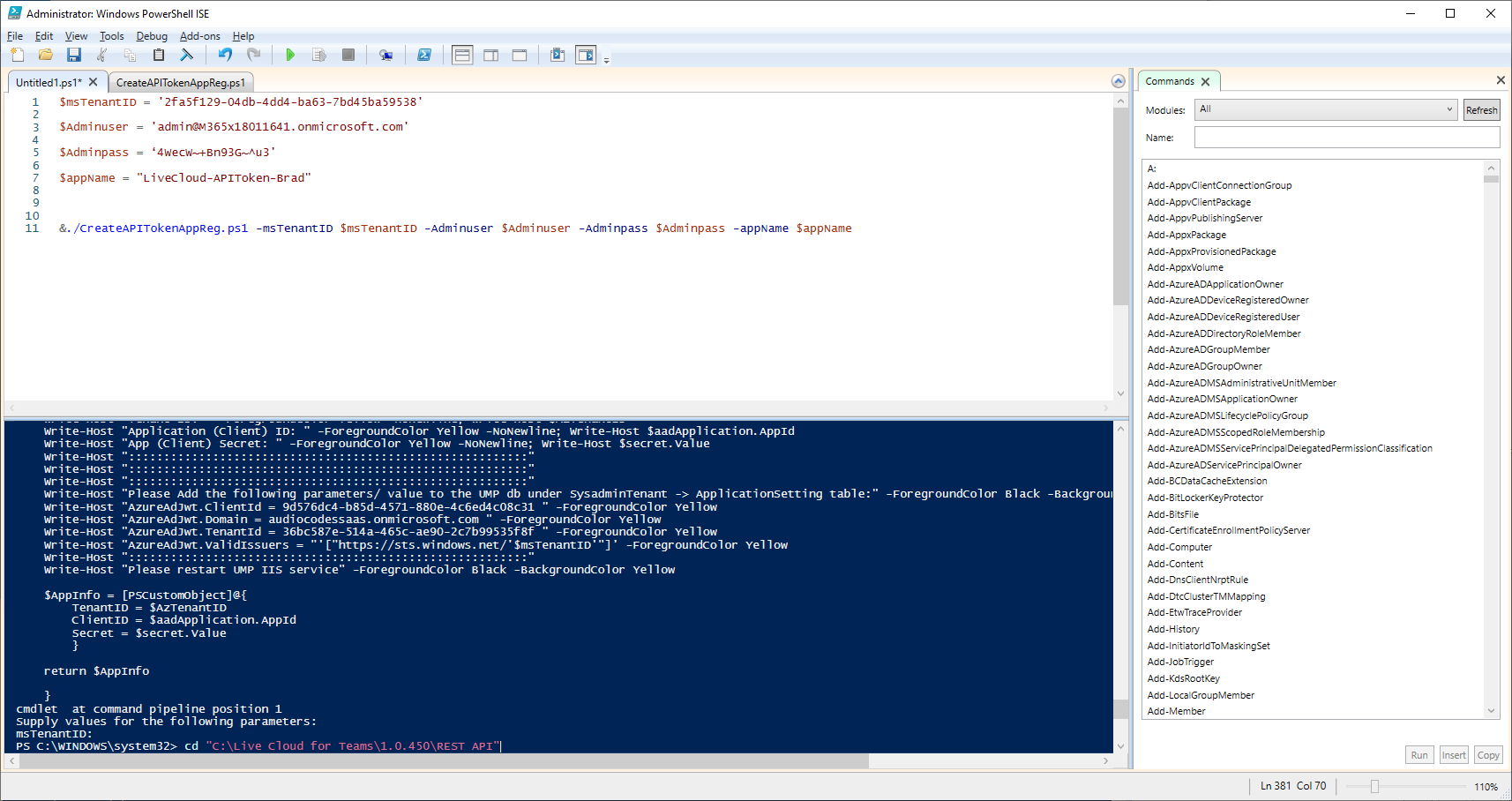Viewport: 1512px width, 801px height.
Task: Click the Paste clipboard icon
Action: 159,55
